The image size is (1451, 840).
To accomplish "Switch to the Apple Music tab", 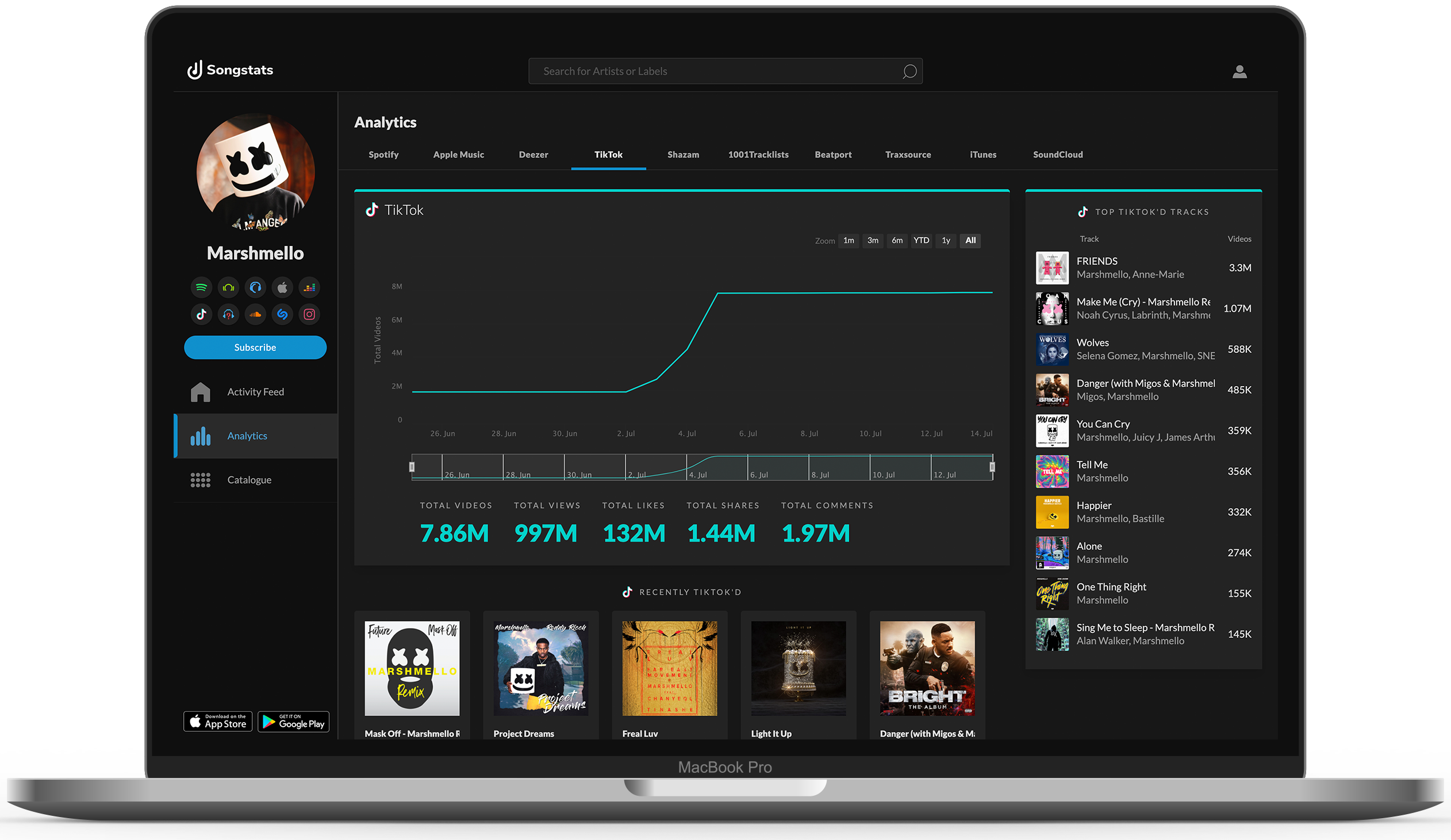I will click(x=458, y=154).
